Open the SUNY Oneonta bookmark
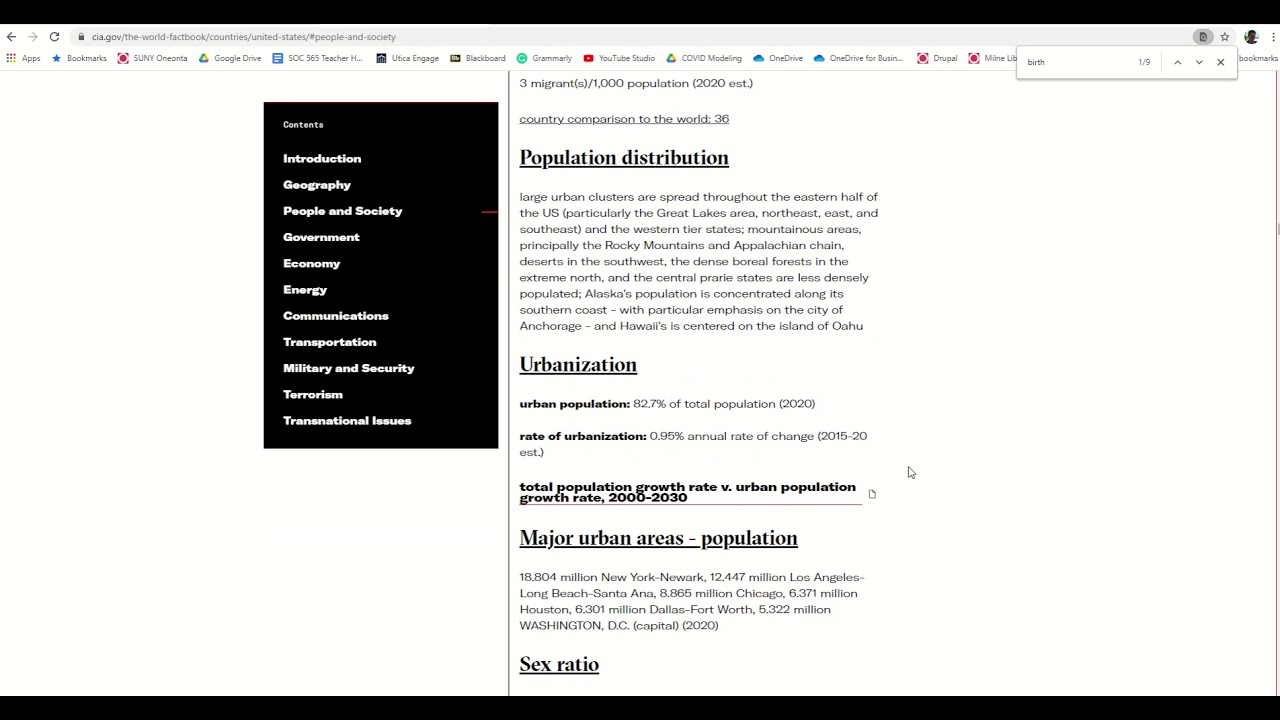The width and height of the screenshot is (1280, 720). pyautogui.click(x=152, y=58)
